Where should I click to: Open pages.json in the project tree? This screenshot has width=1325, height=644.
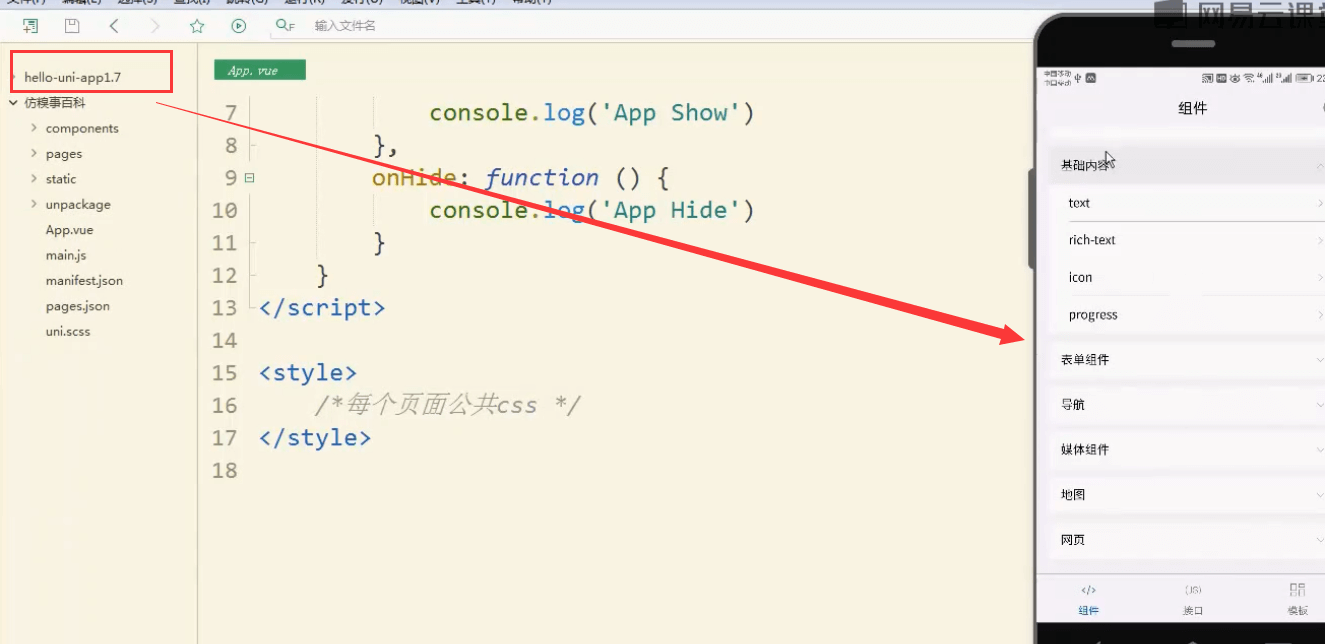77,306
